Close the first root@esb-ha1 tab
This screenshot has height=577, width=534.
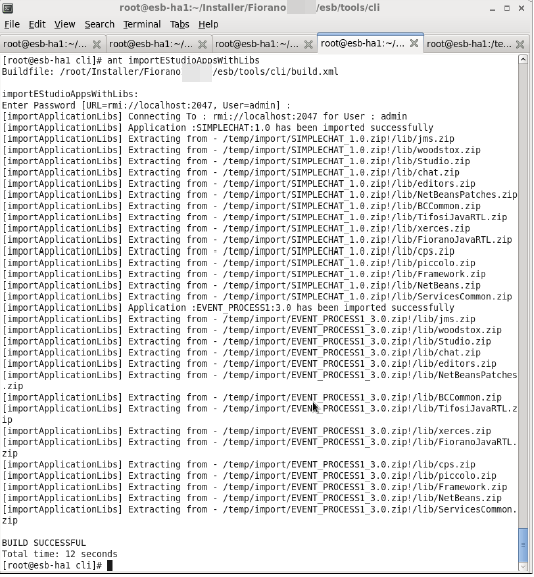pyautogui.click(x=97, y=45)
